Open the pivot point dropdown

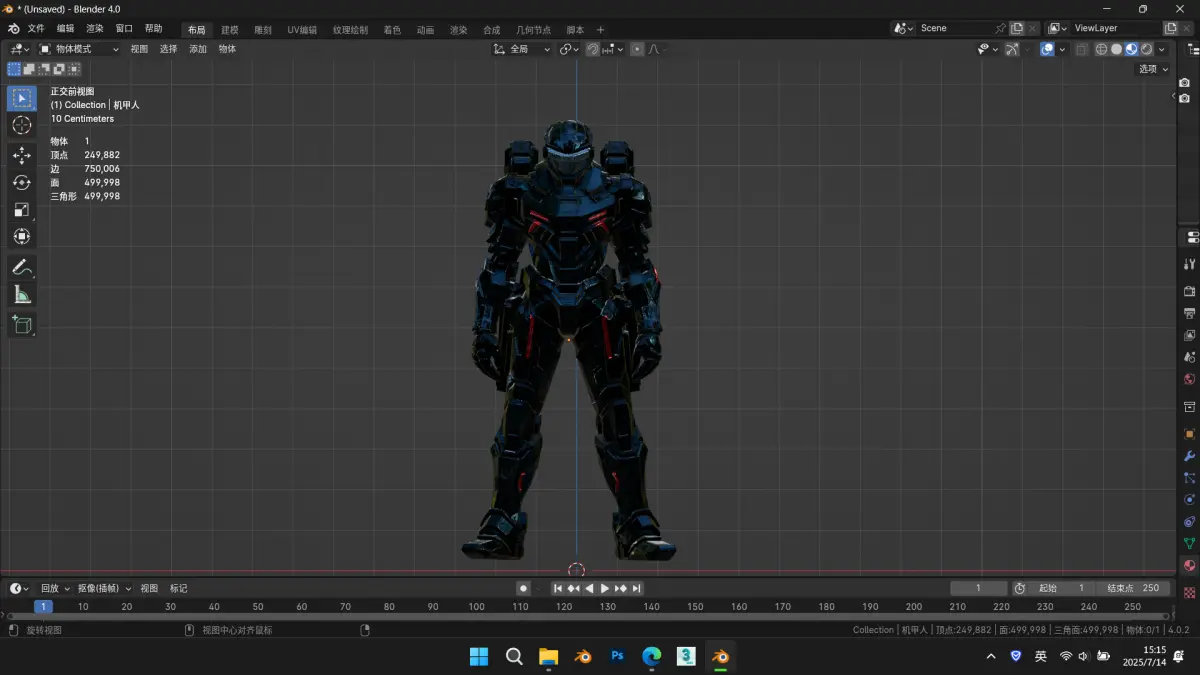(x=569, y=49)
